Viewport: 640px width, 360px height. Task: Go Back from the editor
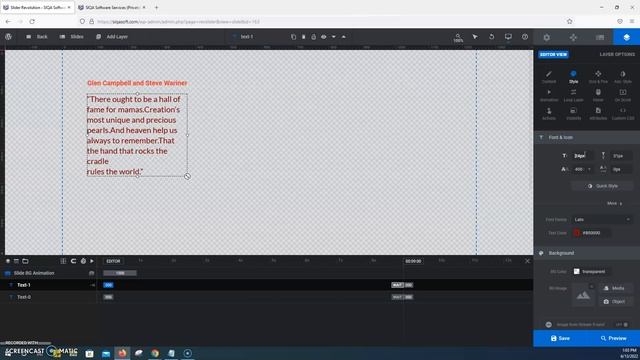[37, 37]
